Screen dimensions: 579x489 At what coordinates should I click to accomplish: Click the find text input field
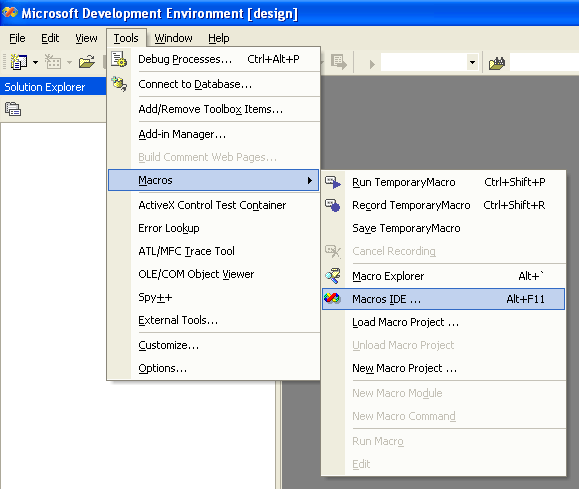click(544, 62)
